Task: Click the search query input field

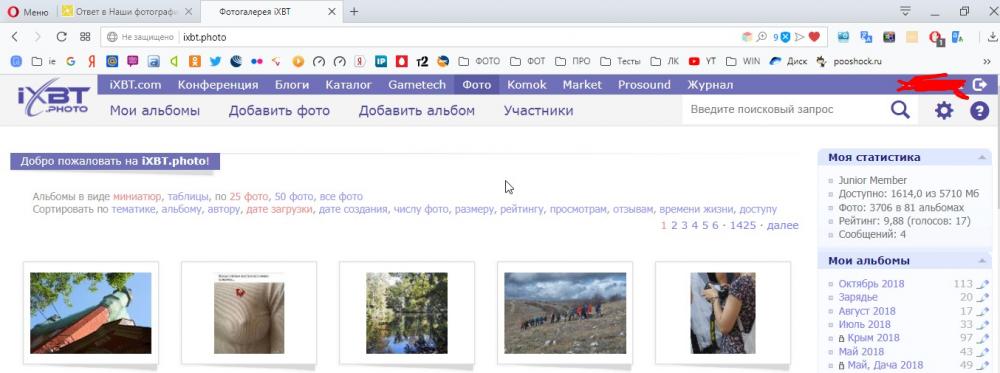Action: (x=783, y=110)
